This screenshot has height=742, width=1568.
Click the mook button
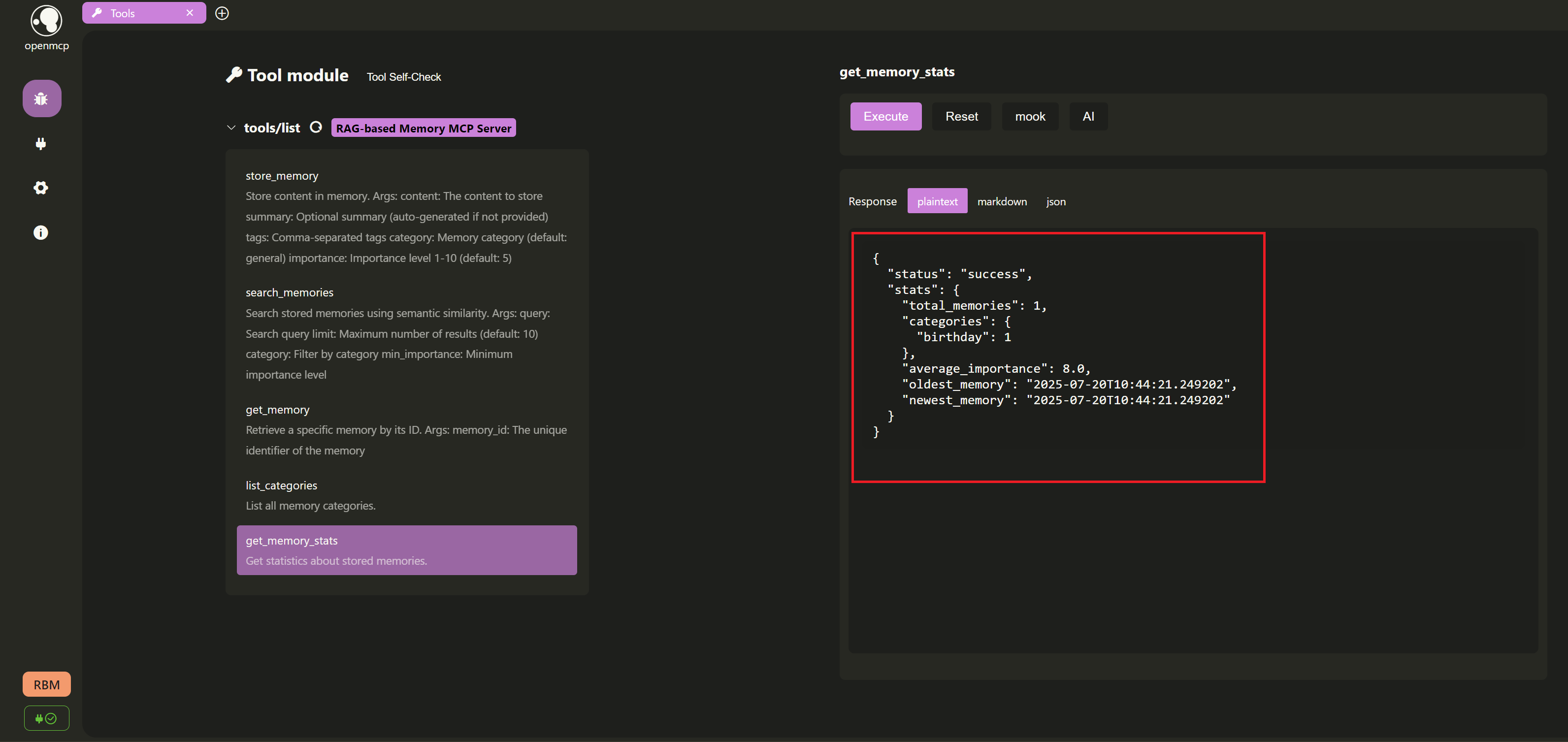coord(1030,116)
